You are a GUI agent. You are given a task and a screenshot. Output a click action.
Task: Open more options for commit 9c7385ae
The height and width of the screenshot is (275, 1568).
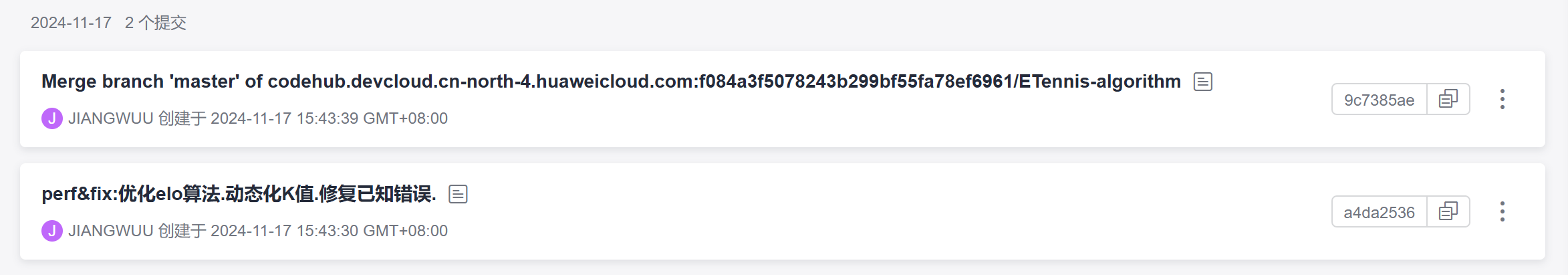(1502, 100)
